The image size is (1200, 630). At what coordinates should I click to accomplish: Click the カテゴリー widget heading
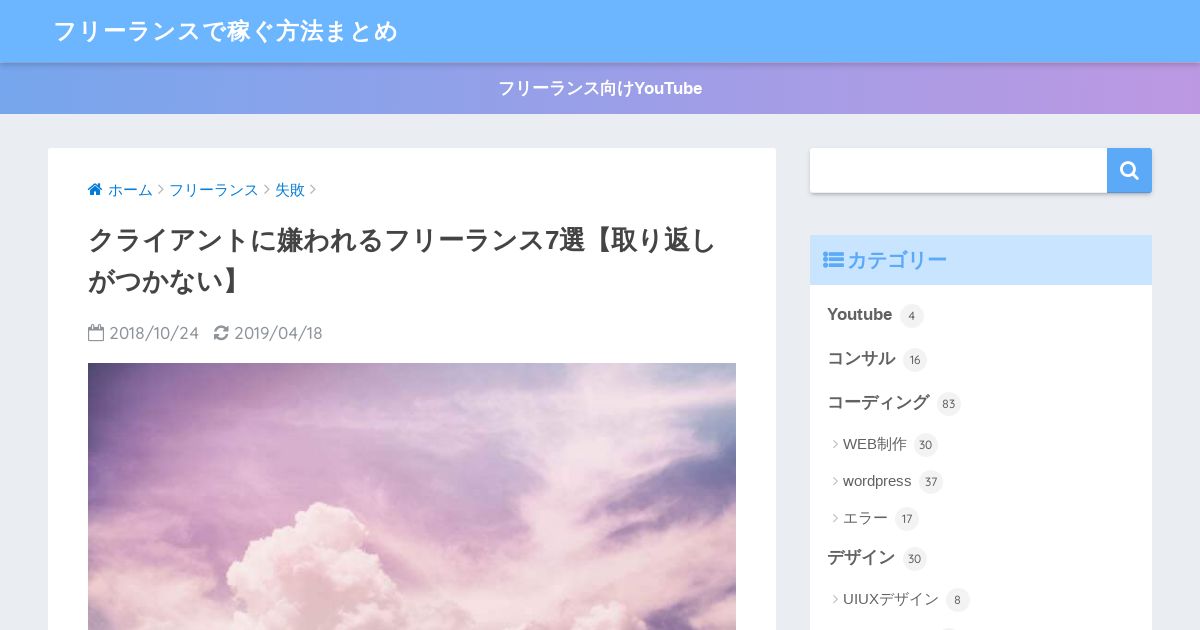pos(981,260)
